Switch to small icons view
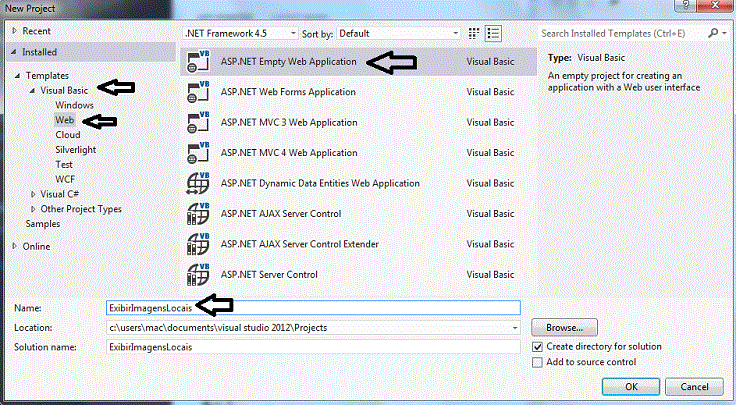Screen dimensions: 736x405 pyautogui.click(x=474, y=33)
